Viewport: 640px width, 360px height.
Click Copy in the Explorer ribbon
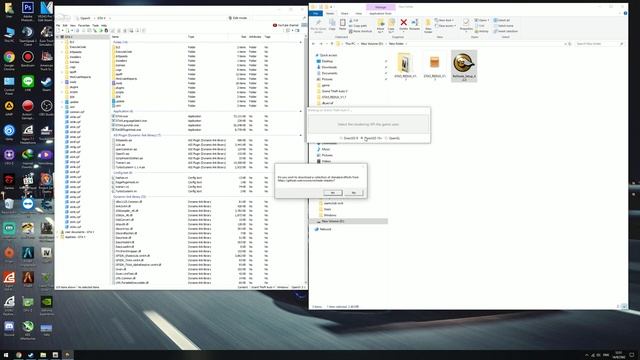332,24
